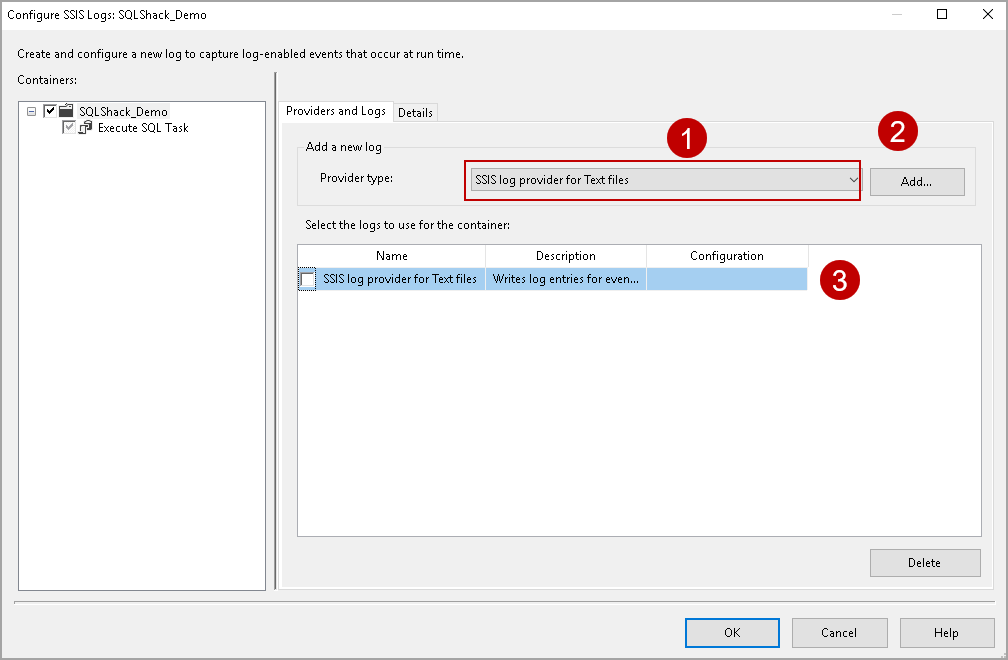Click the Add button

point(916,181)
